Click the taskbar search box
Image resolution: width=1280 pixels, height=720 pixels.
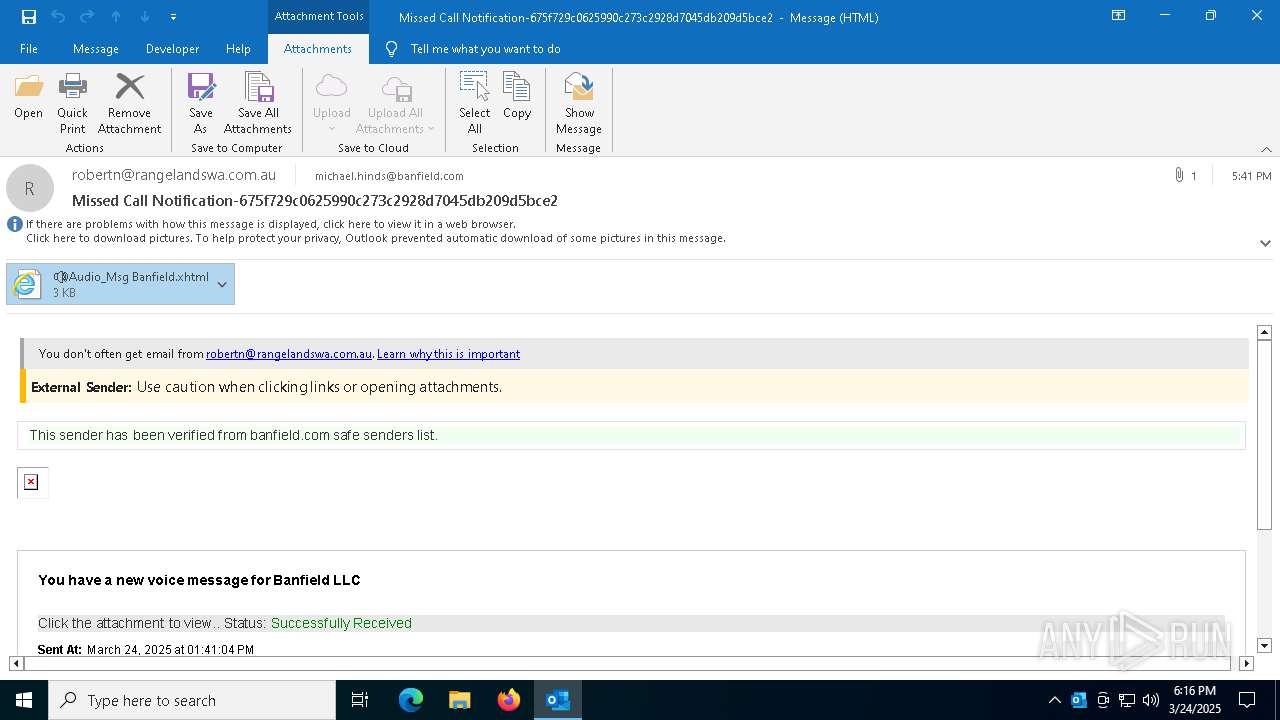pyautogui.click(x=192, y=700)
